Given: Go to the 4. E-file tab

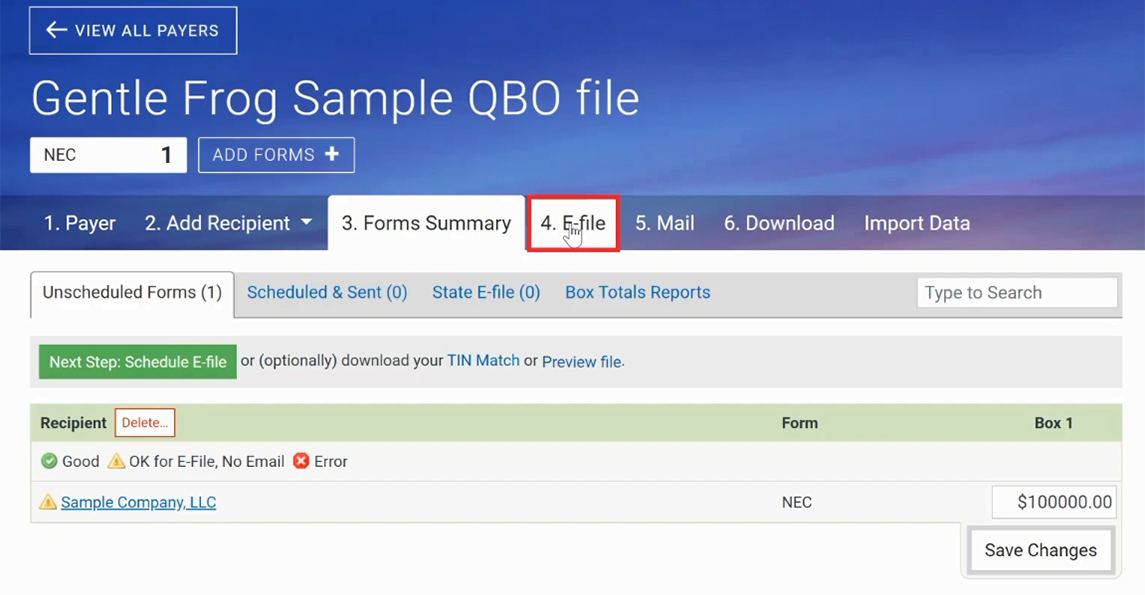Looking at the screenshot, I should pyautogui.click(x=573, y=223).
